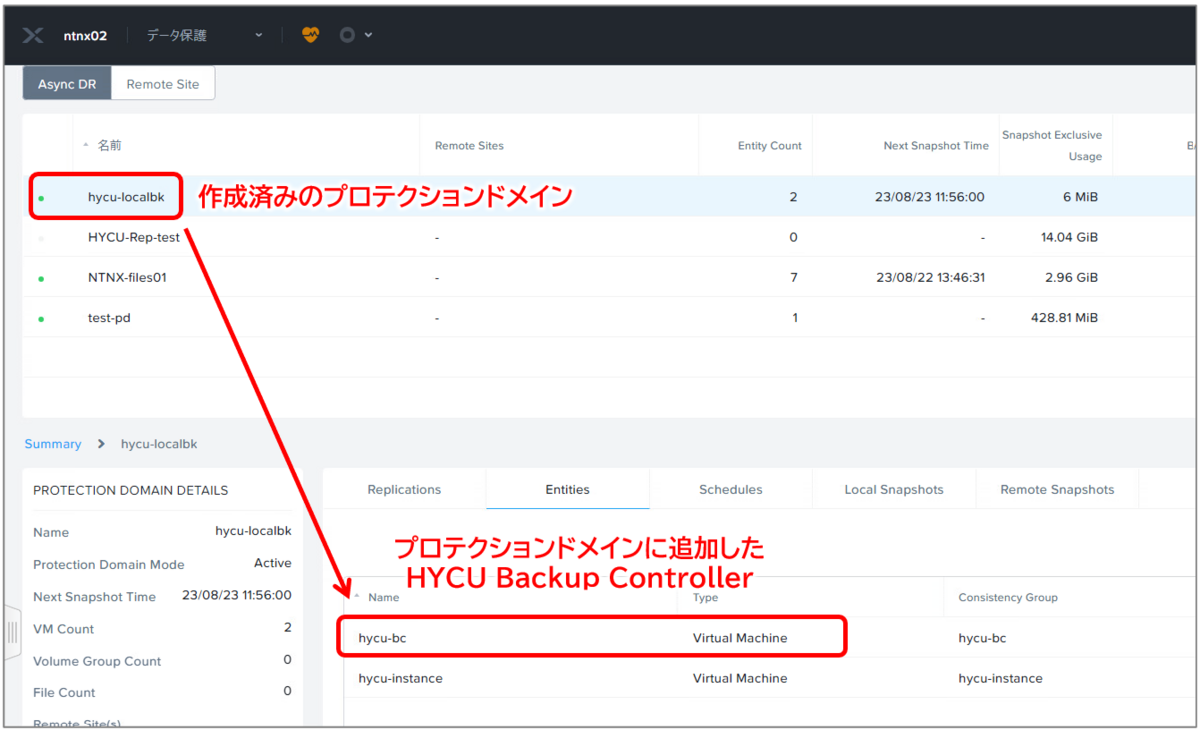Screen dimensions: 1200x730
Task: Open the Schedules tab
Action: [x=731, y=490]
